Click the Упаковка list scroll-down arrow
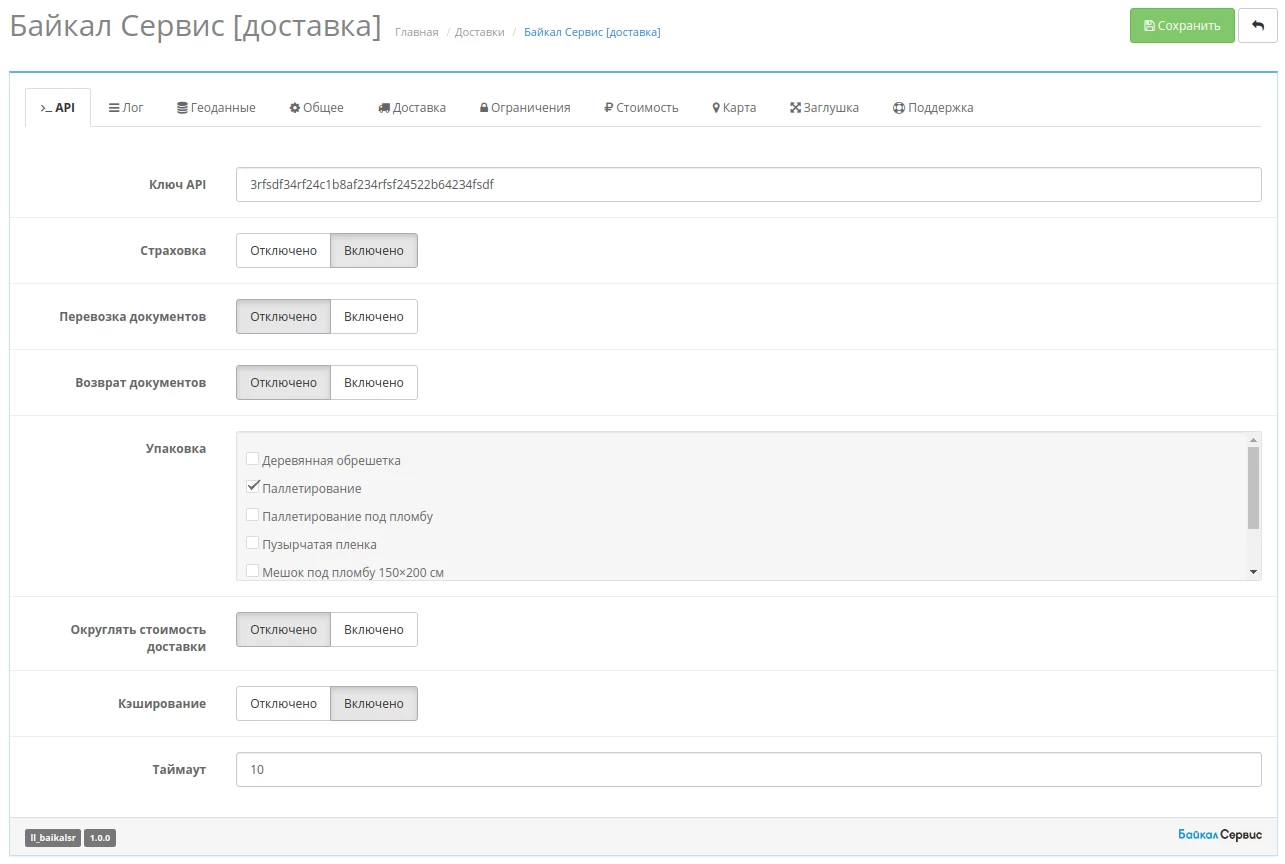Viewport: 1285px width, 864px height. (x=1253, y=572)
